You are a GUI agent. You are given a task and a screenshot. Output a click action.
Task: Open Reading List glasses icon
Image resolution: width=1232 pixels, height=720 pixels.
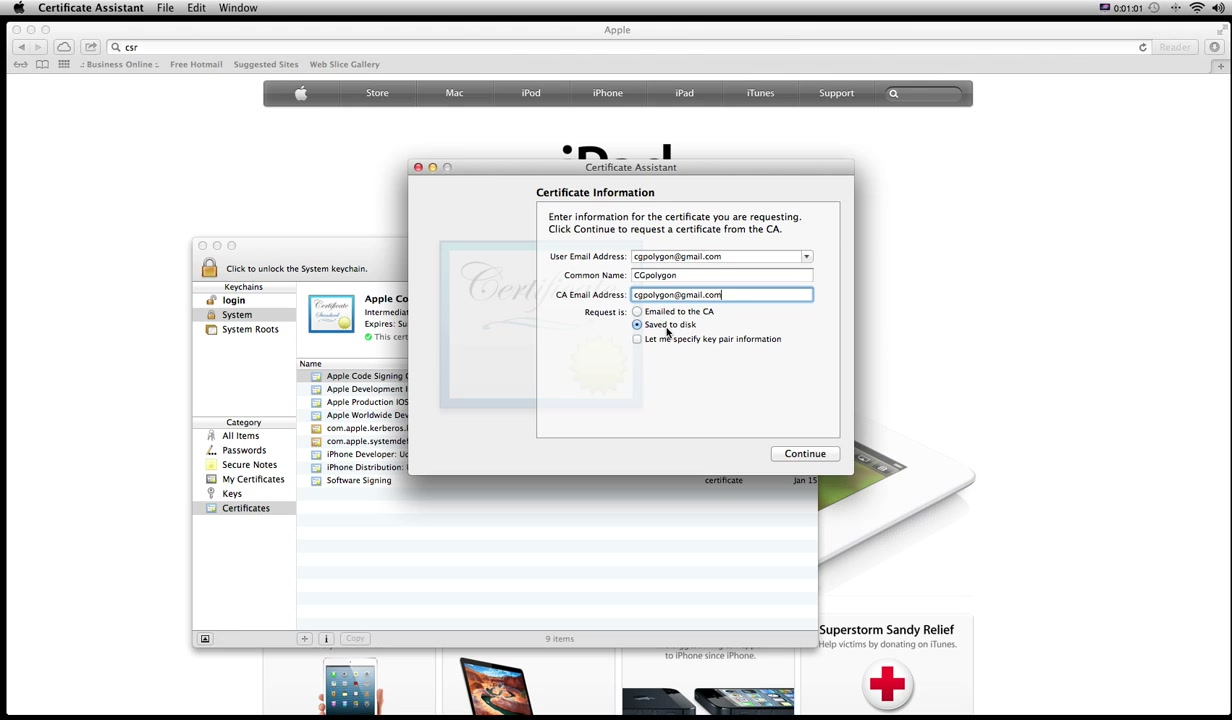20,64
